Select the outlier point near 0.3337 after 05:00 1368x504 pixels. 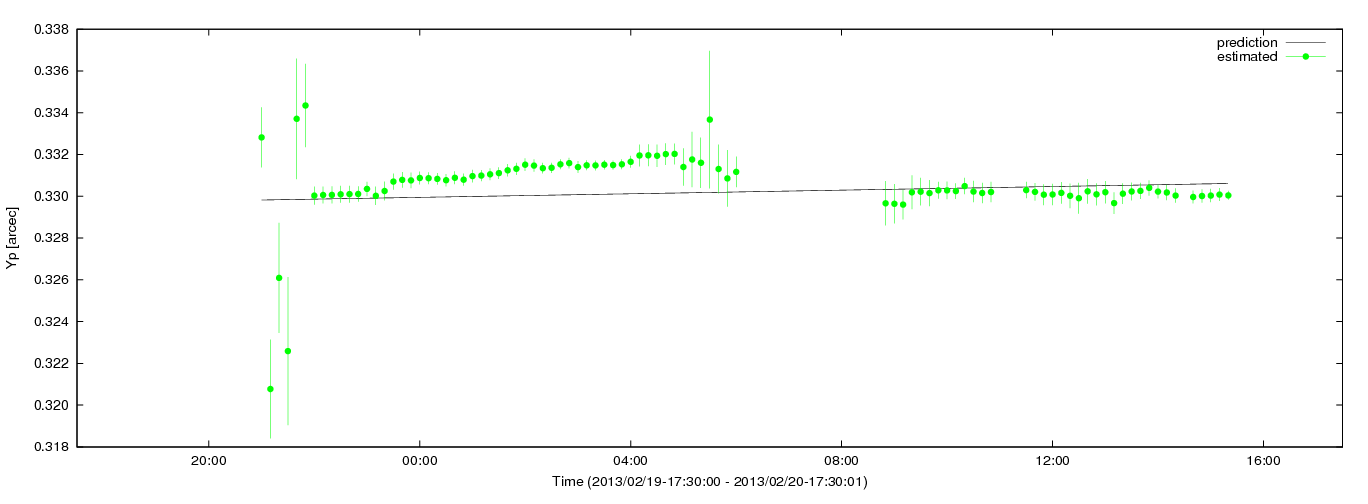click(709, 119)
